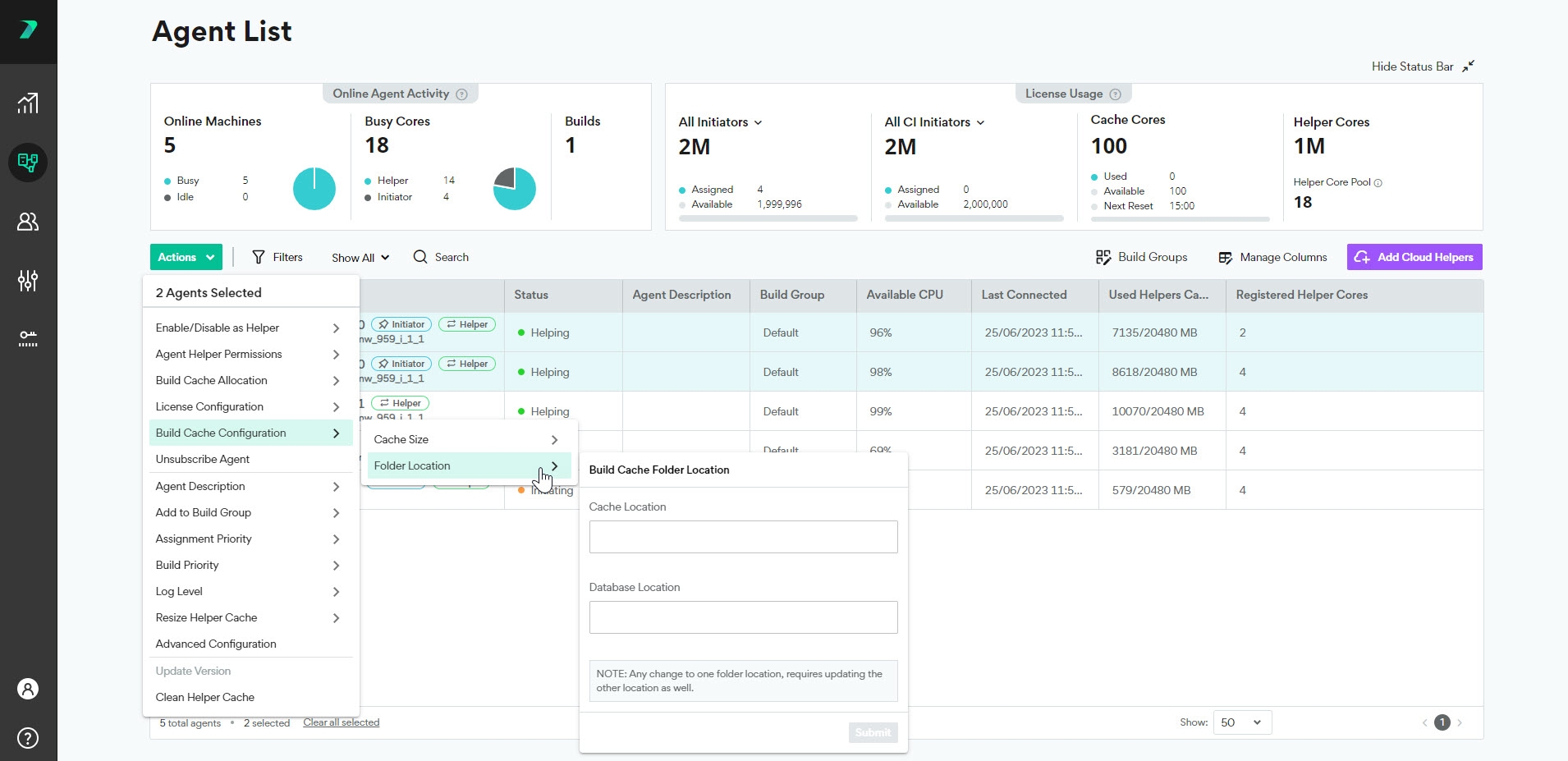Image resolution: width=1568 pixels, height=761 pixels.
Task: Click the Online Agent Activity info icon
Action: click(461, 94)
